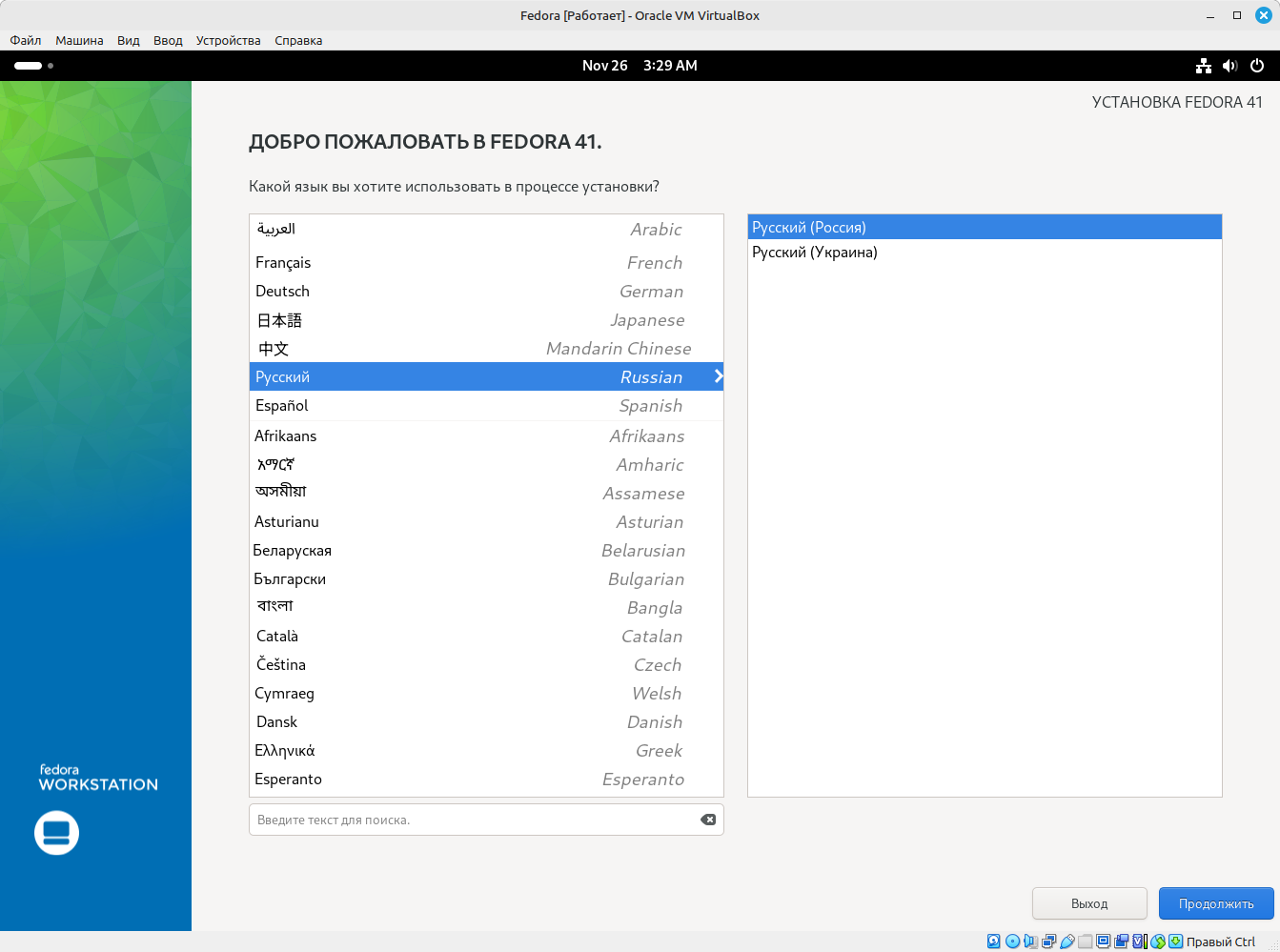Viewport: 1280px width, 952px height.
Task: Select Asturianu (Asturian) language
Action: click(x=486, y=521)
